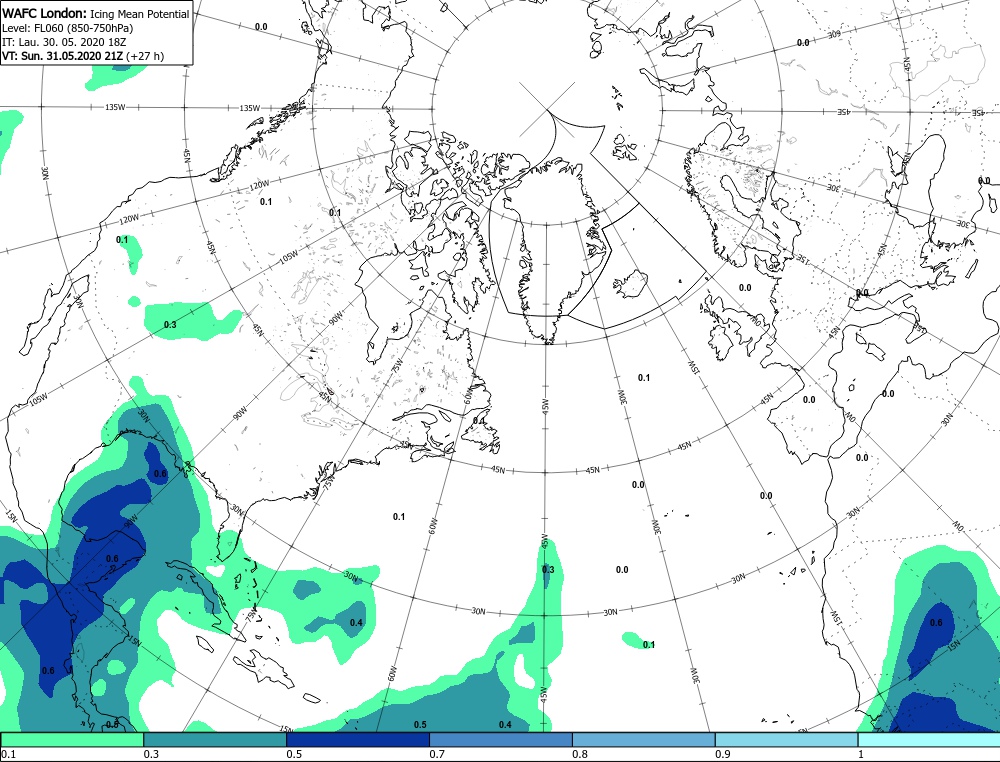
Task: Click the 0.3 value over the western United States
Action: [170, 325]
